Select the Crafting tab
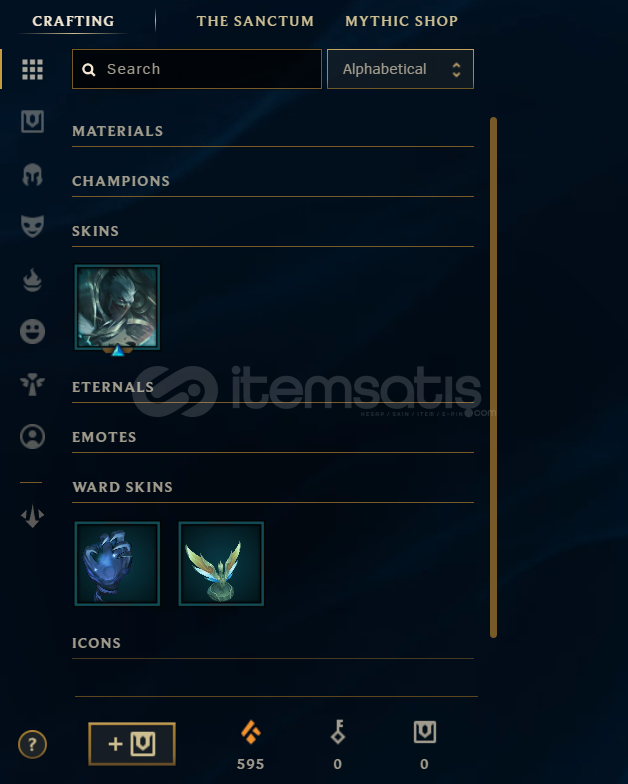 (73, 21)
